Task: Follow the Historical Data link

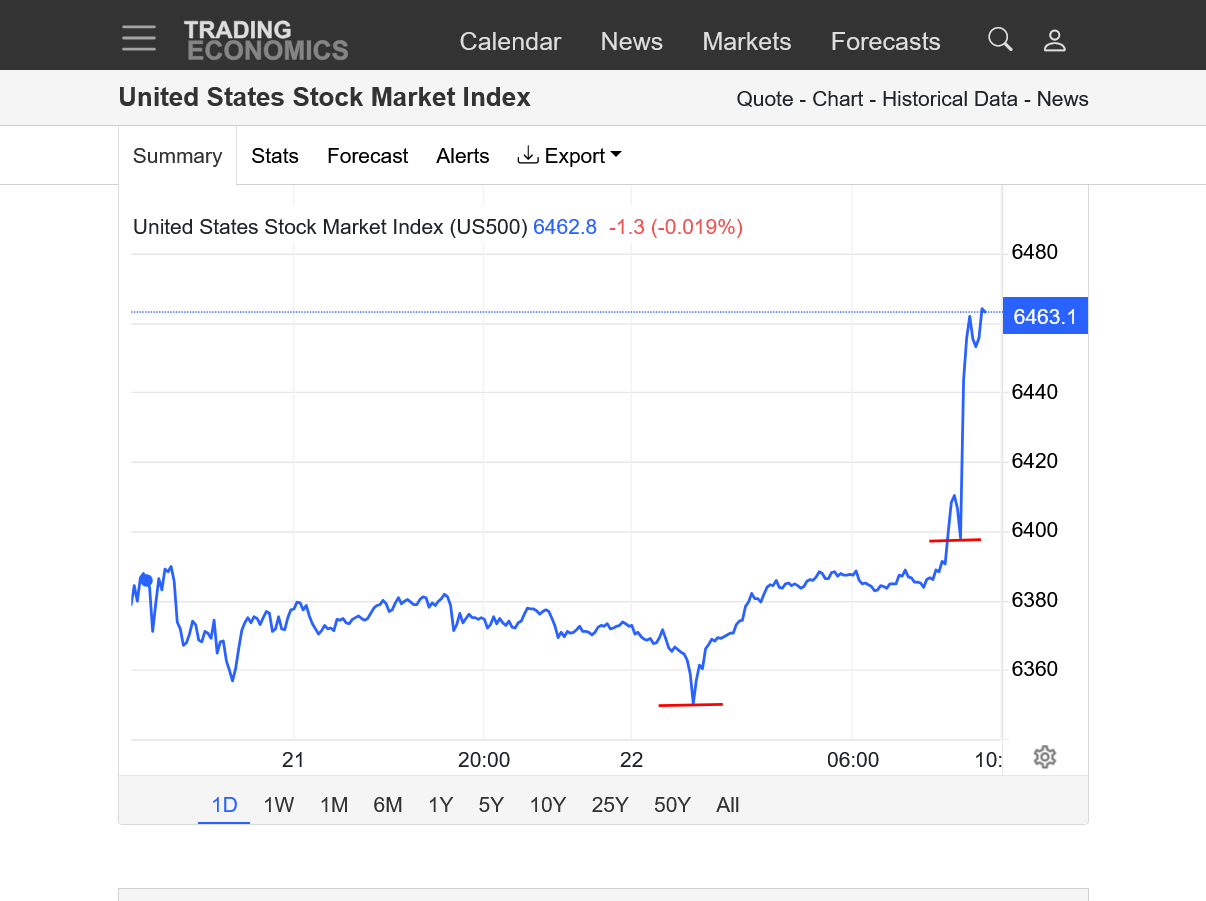Action: coord(949,99)
